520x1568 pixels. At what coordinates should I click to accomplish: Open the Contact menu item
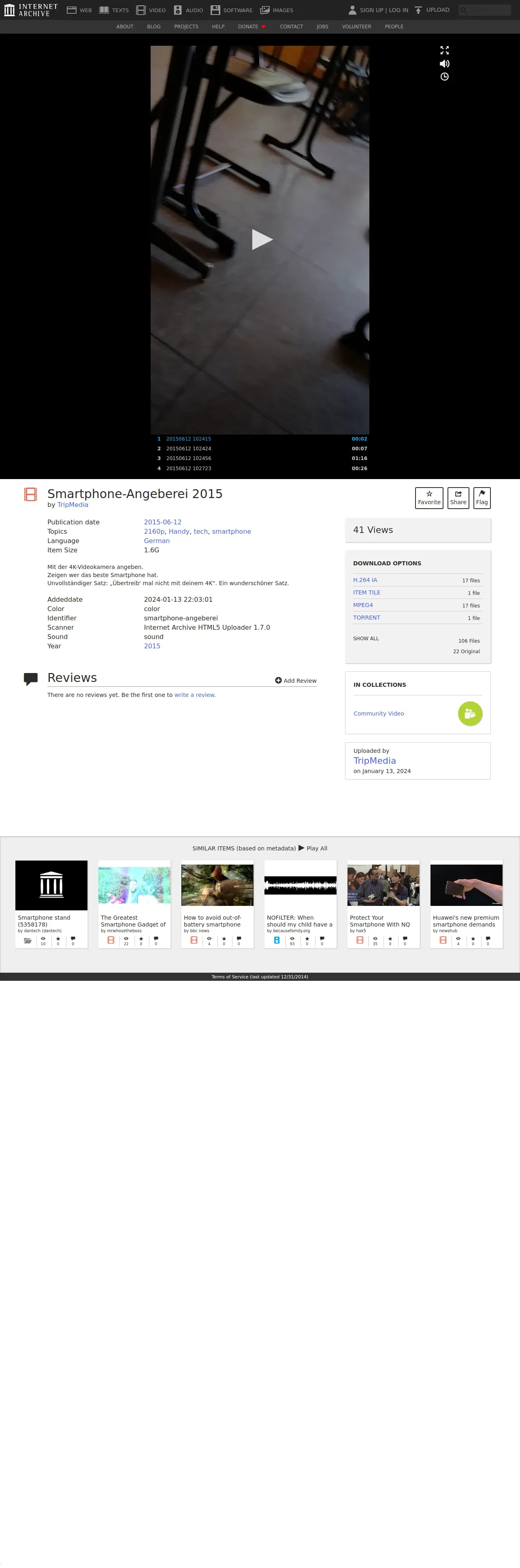(x=291, y=27)
